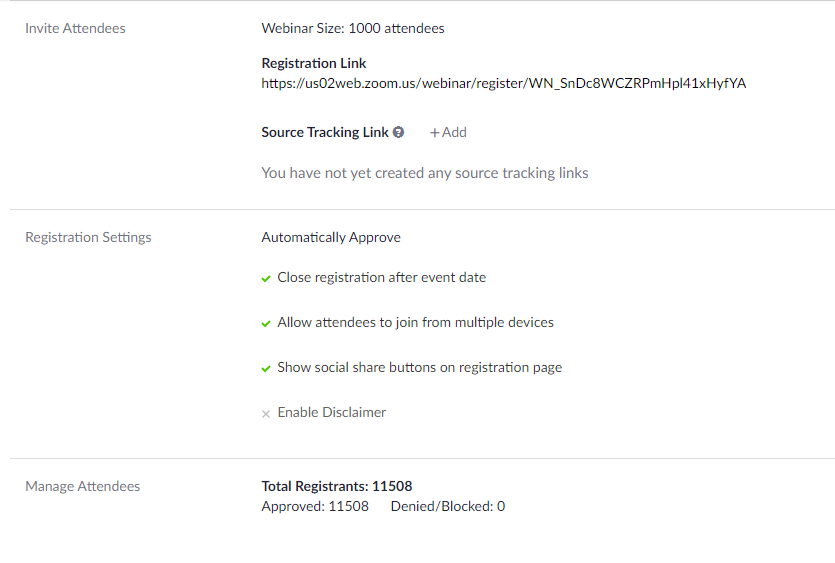The height and width of the screenshot is (563, 835).
Task: Click the Registration Settings section label
Action: (88, 238)
